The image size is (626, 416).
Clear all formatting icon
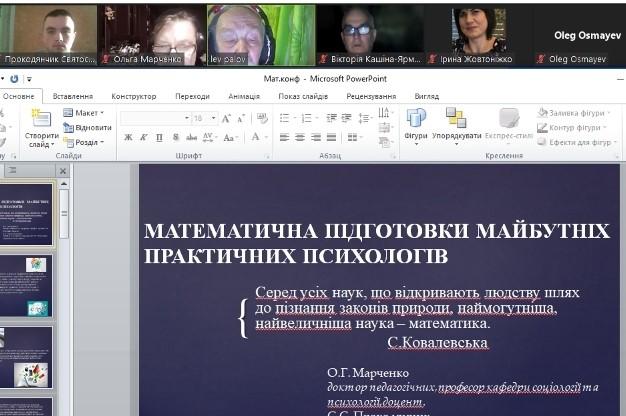click(x=262, y=118)
